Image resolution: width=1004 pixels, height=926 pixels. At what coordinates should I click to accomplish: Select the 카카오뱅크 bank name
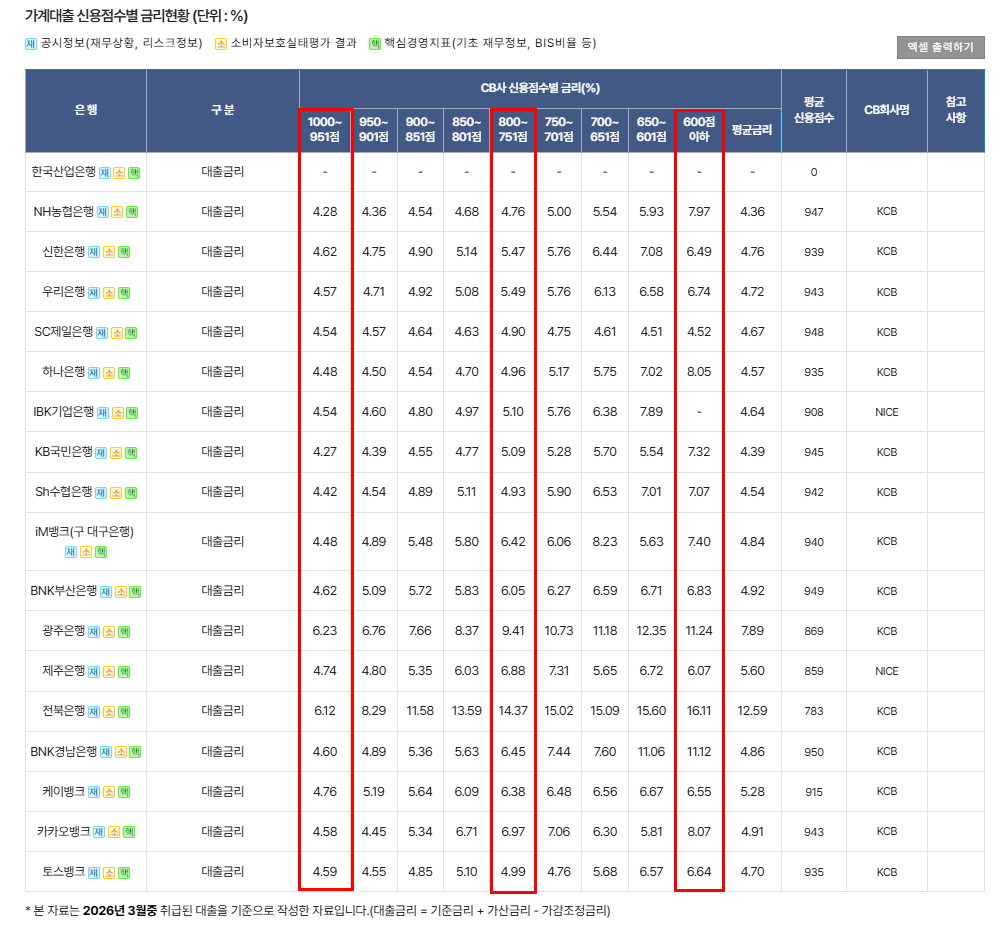[63, 831]
